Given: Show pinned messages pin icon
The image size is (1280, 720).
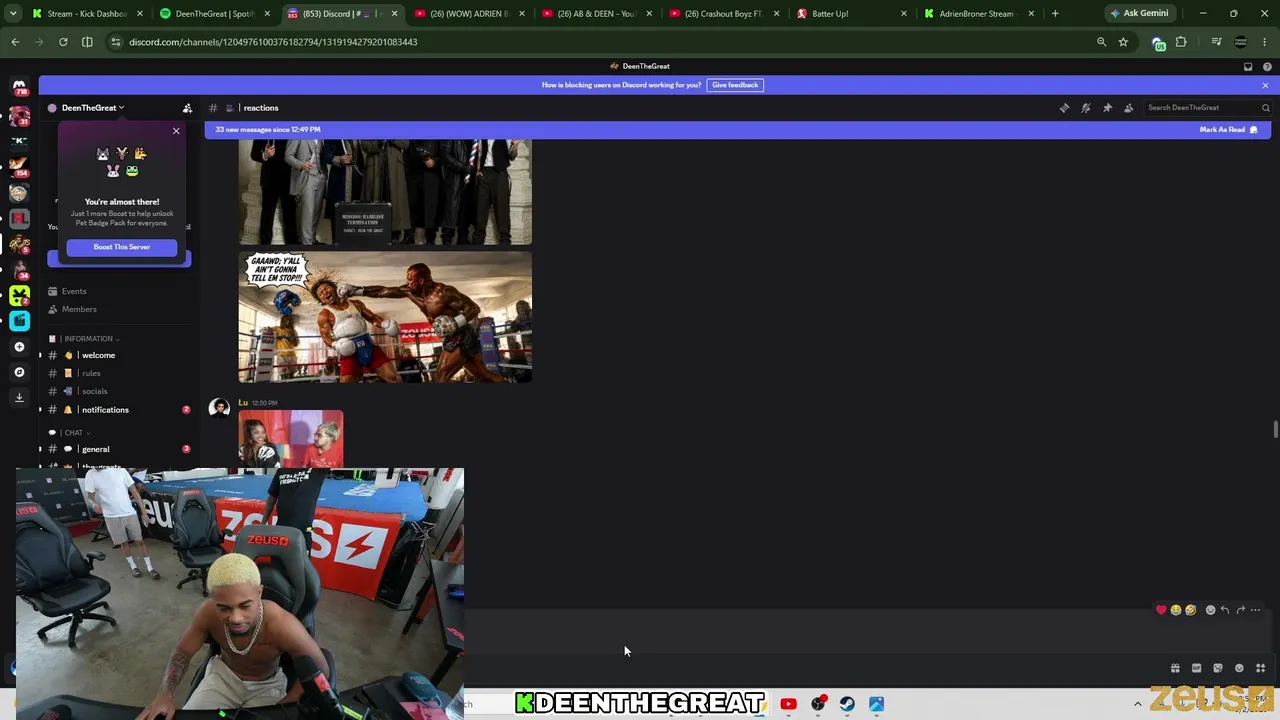Looking at the screenshot, I should click(x=1107, y=108).
